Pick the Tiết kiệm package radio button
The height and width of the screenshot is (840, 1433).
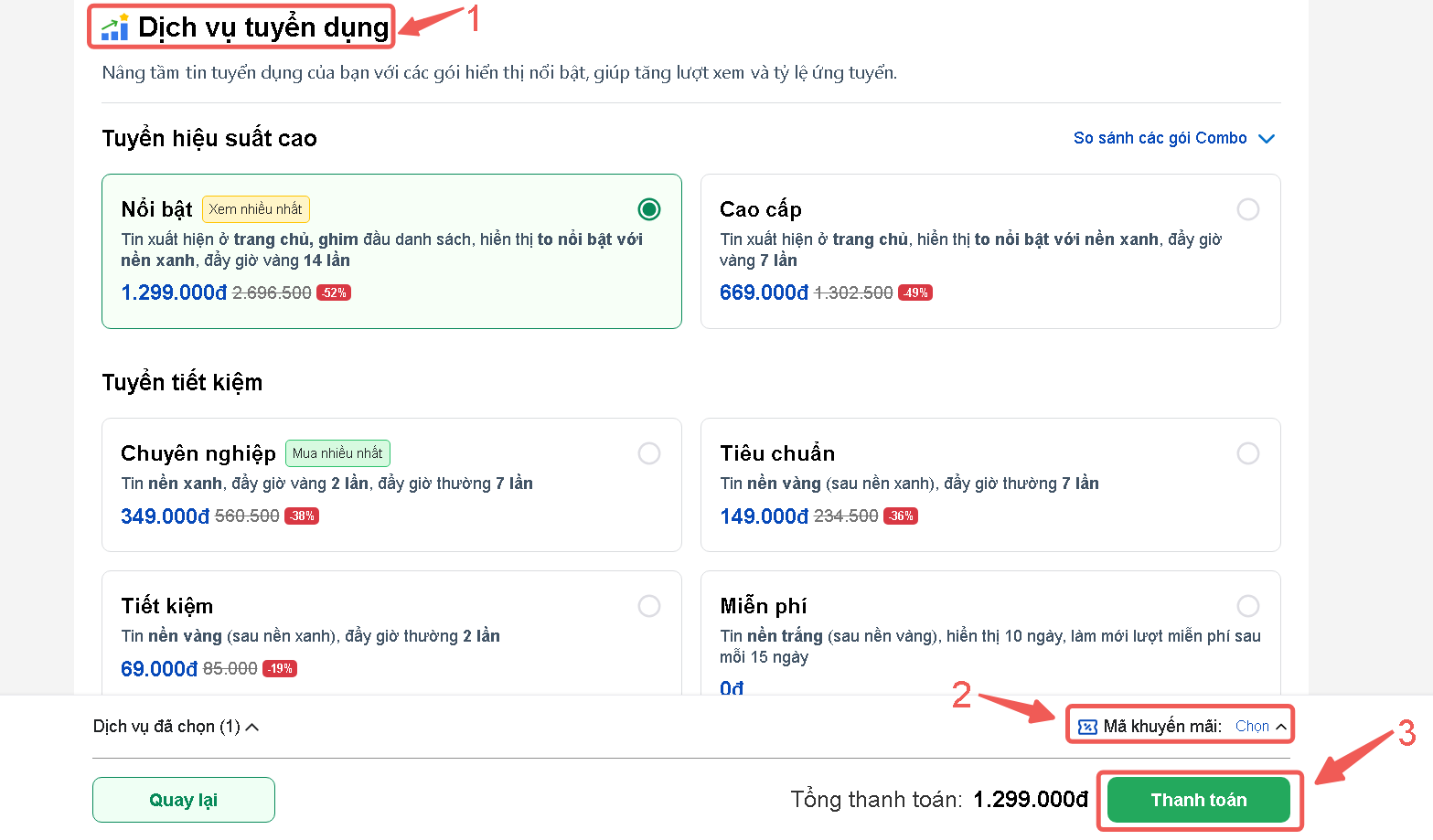click(x=649, y=606)
